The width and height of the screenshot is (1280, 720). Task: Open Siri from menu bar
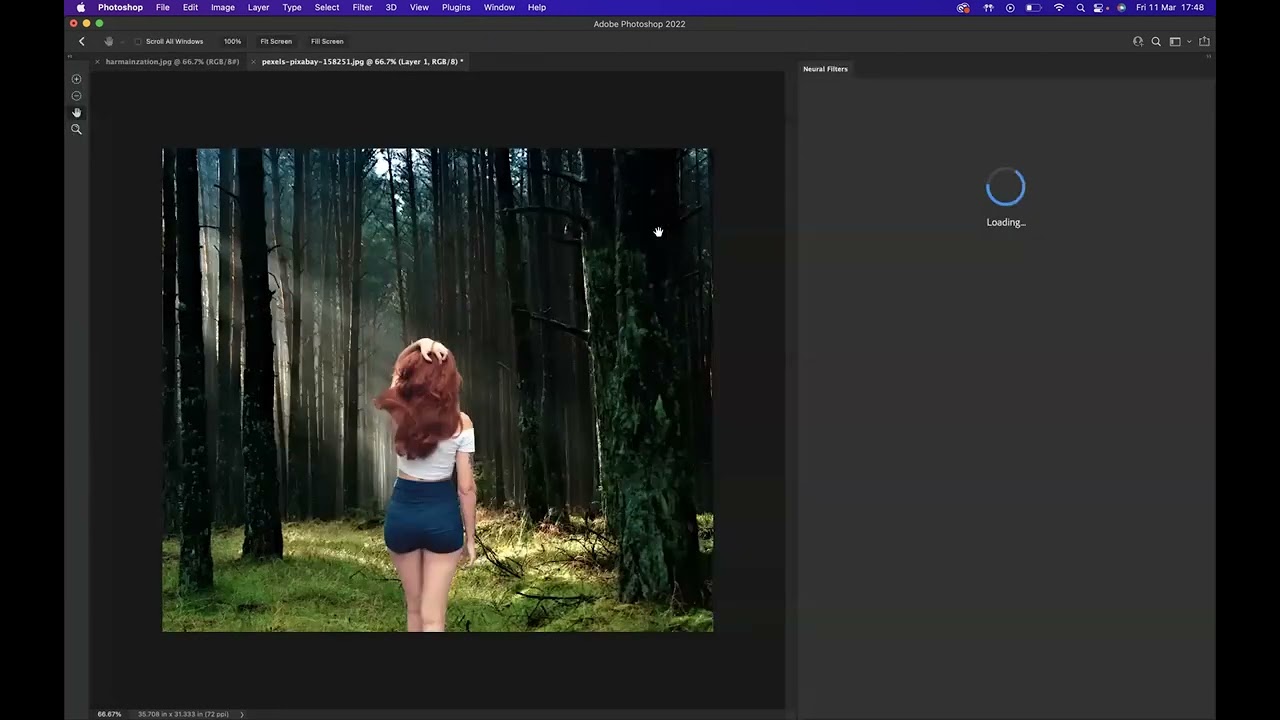pyautogui.click(x=1121, y=7)
